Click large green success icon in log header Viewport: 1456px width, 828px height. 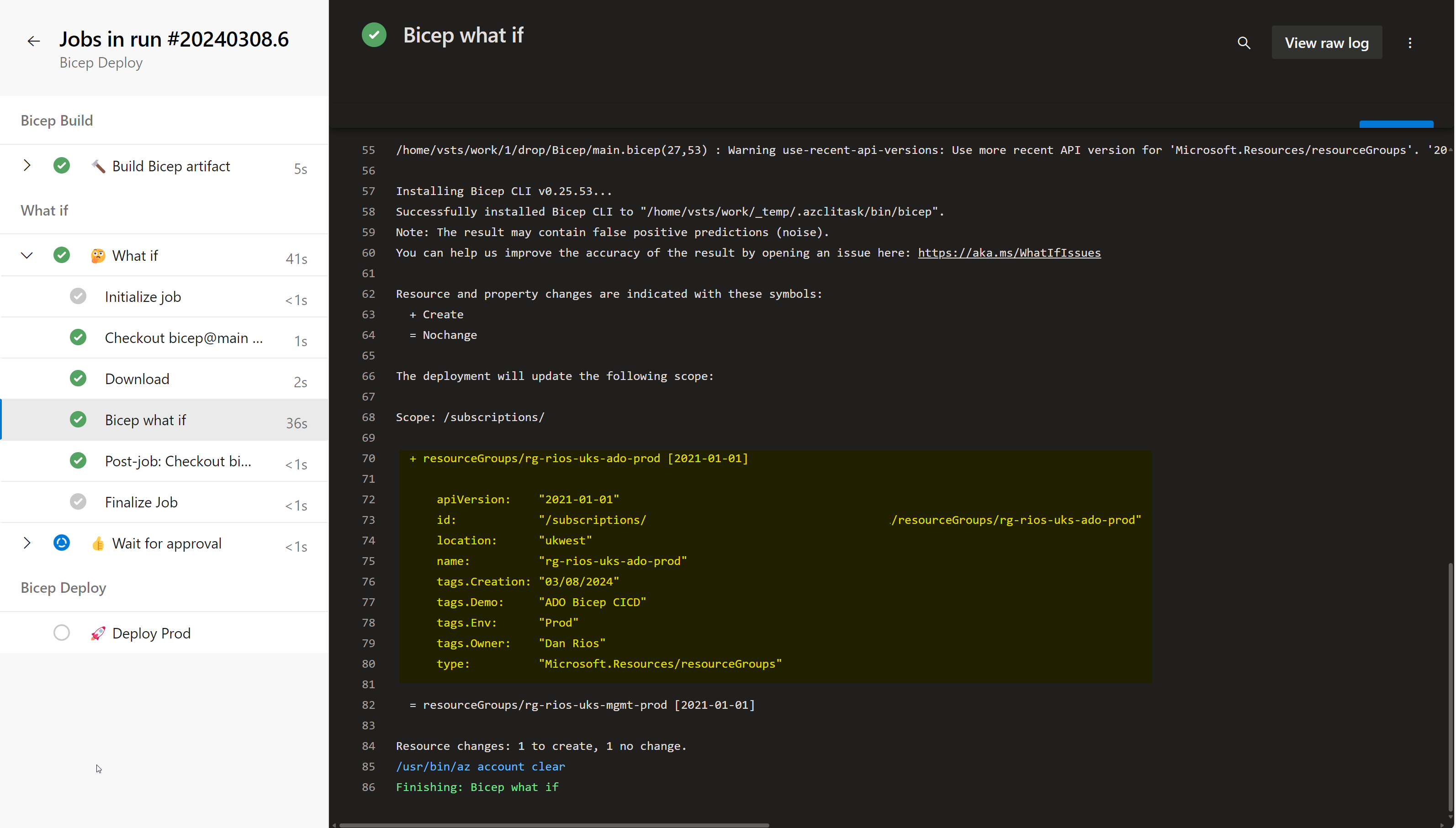pos(374,35)
